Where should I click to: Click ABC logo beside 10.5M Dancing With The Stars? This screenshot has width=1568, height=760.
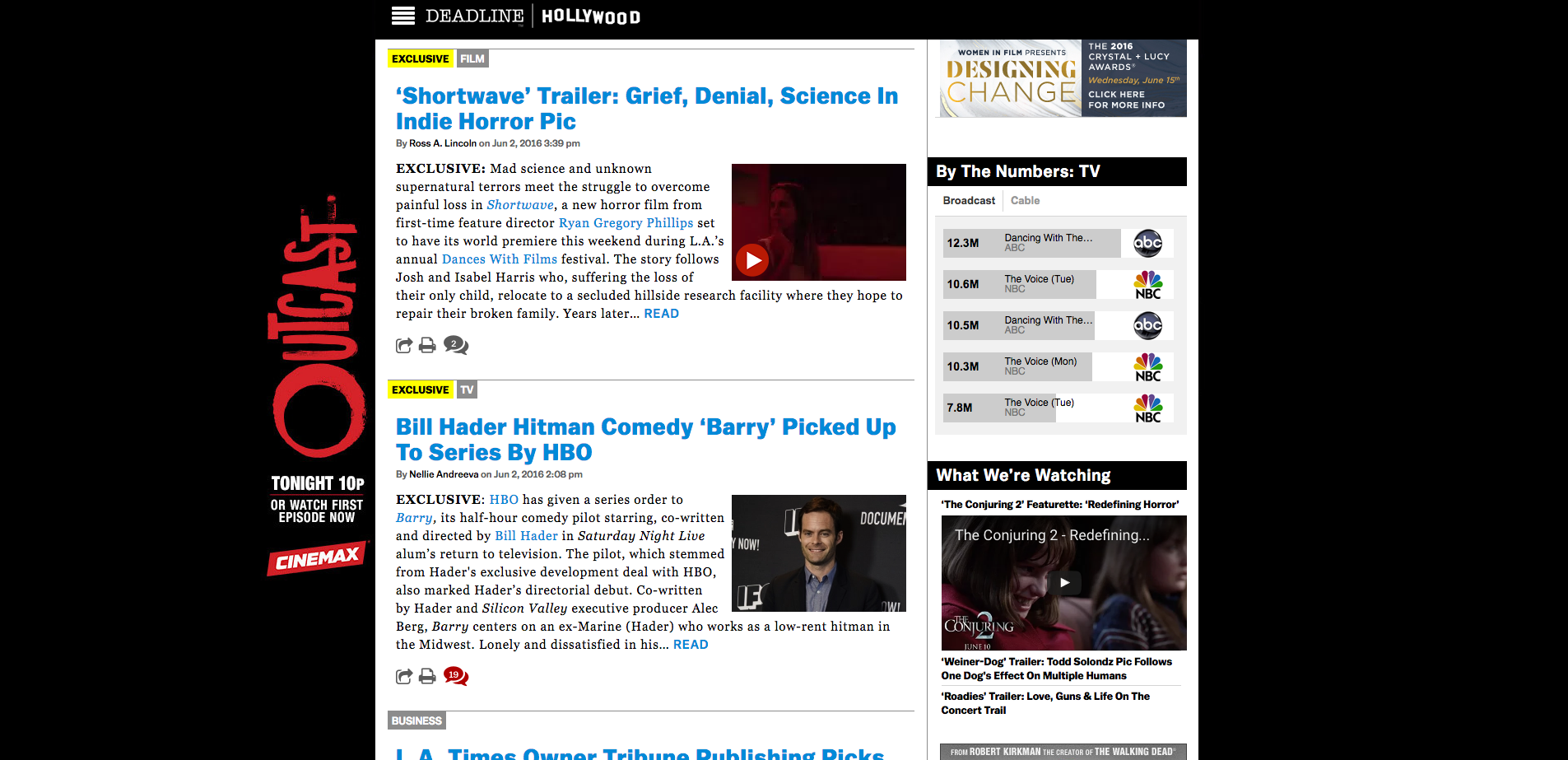click(1147, 325)
